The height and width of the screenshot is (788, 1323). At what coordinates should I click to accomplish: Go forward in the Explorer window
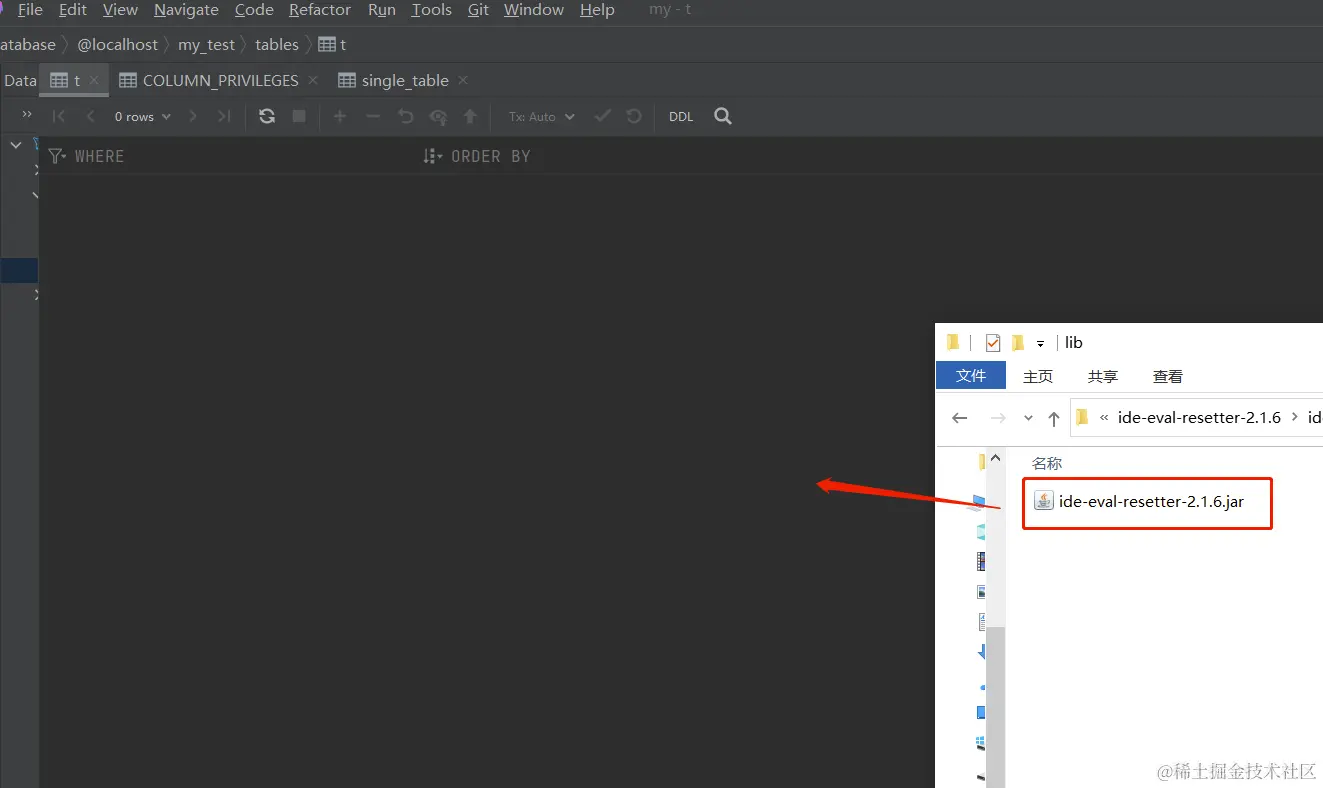[x=997, y=418]
